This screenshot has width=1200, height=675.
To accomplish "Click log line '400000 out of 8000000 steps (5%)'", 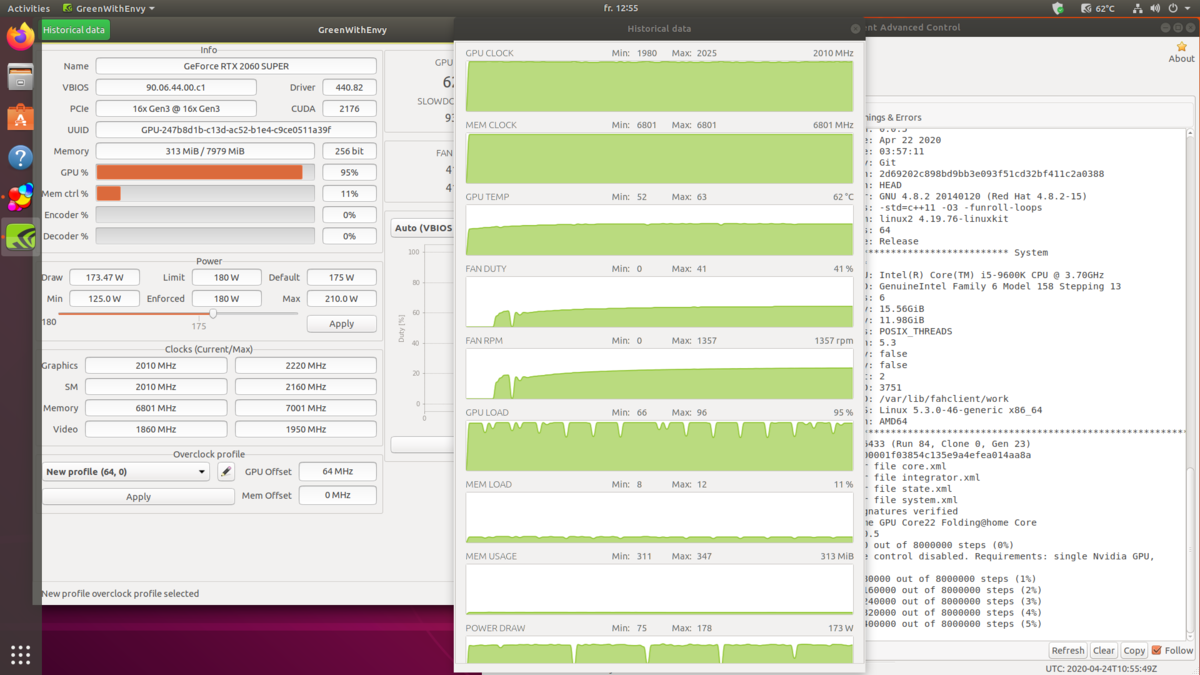I will 953,624.
